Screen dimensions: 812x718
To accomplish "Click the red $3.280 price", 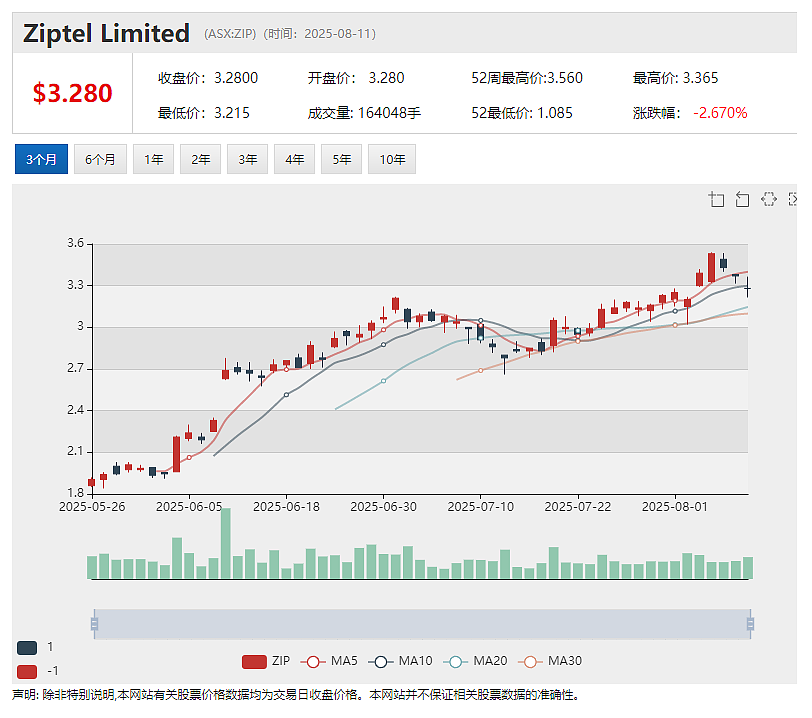I will 72,93.
